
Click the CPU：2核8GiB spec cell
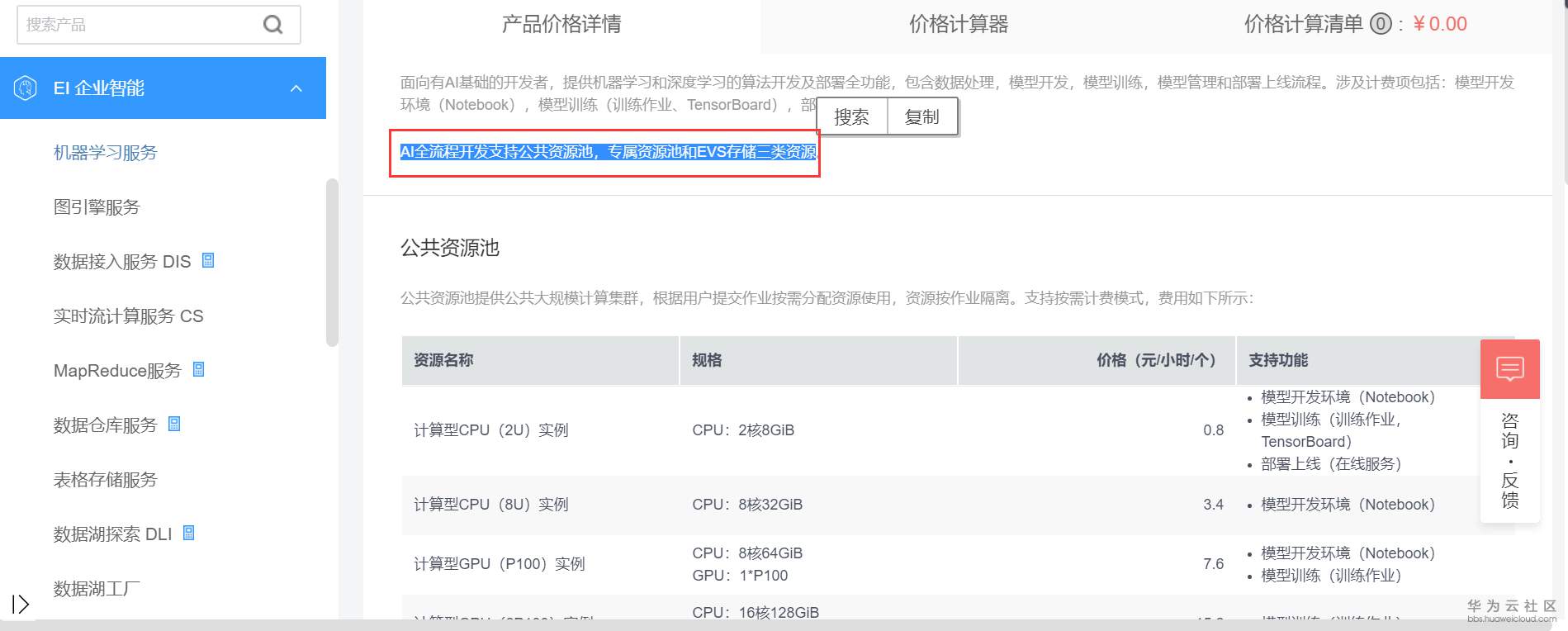(743, 430)
